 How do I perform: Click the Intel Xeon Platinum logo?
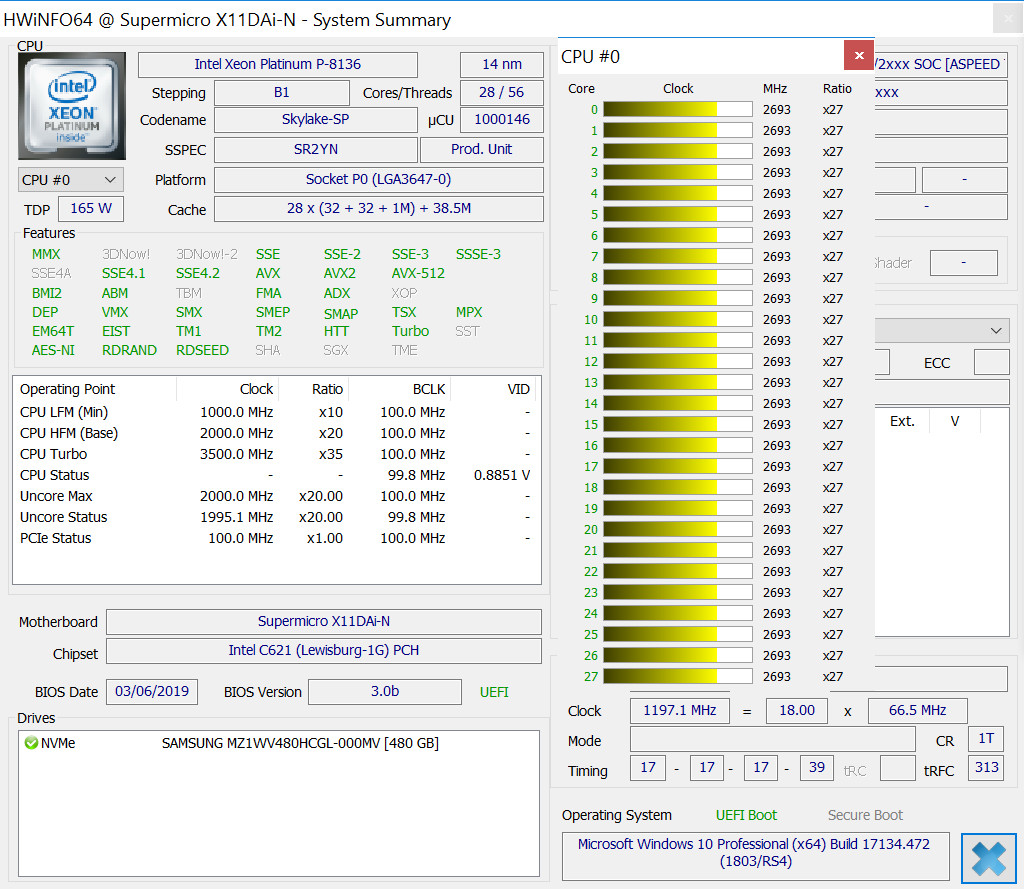pos(73,107)
